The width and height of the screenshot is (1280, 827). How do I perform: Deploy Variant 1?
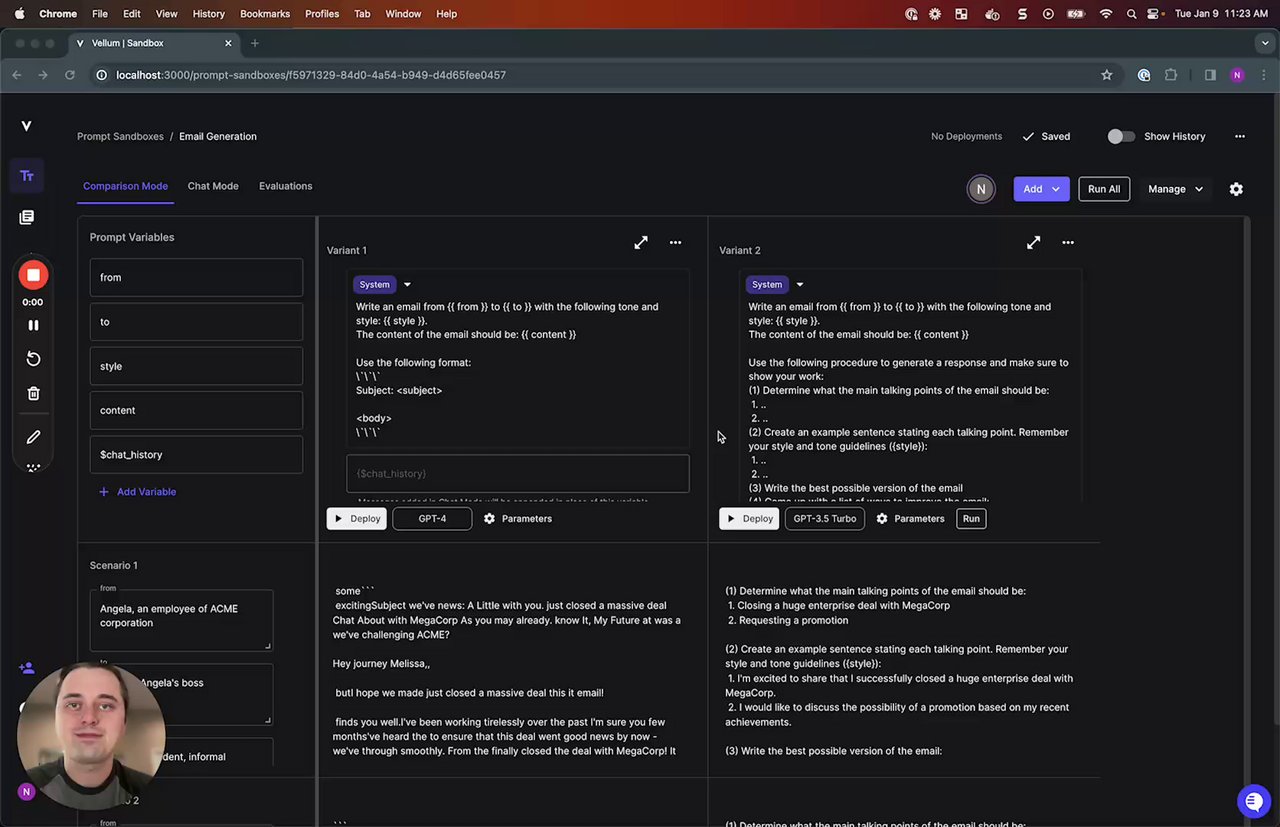357,519
